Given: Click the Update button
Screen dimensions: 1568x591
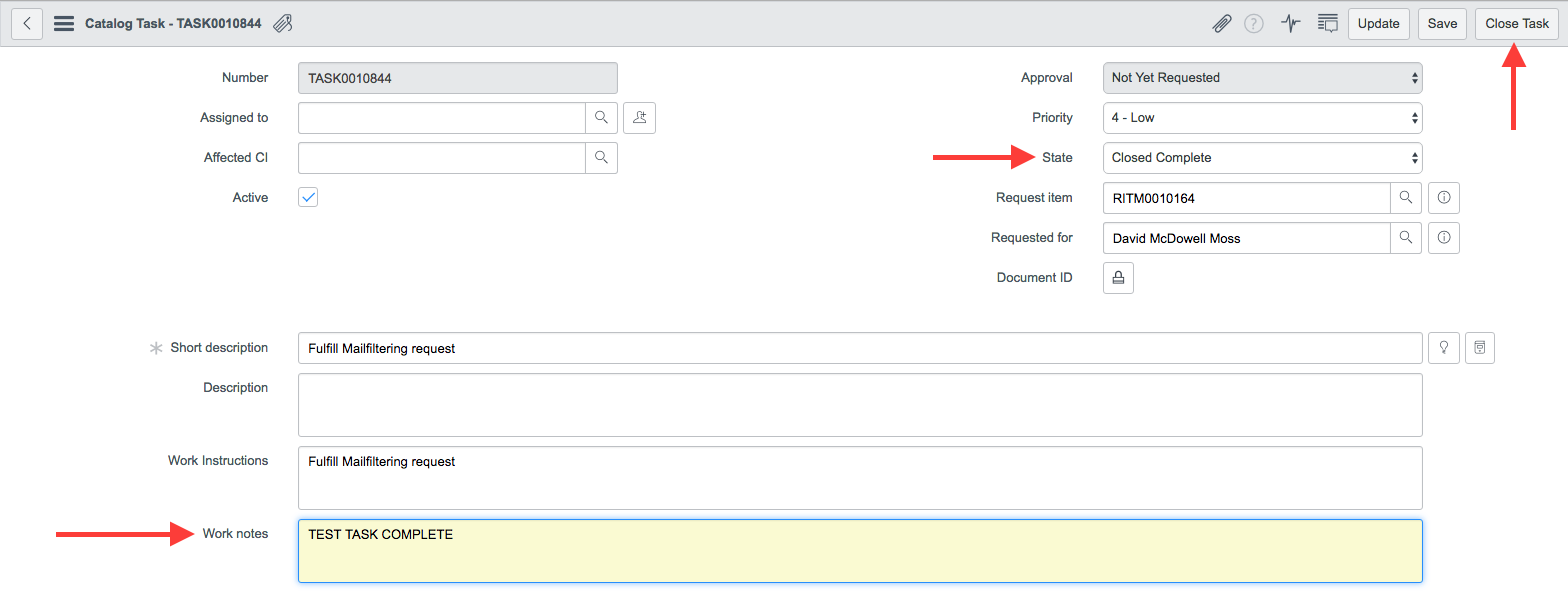Looking at the screenshot, I should tap(1378, 23).
